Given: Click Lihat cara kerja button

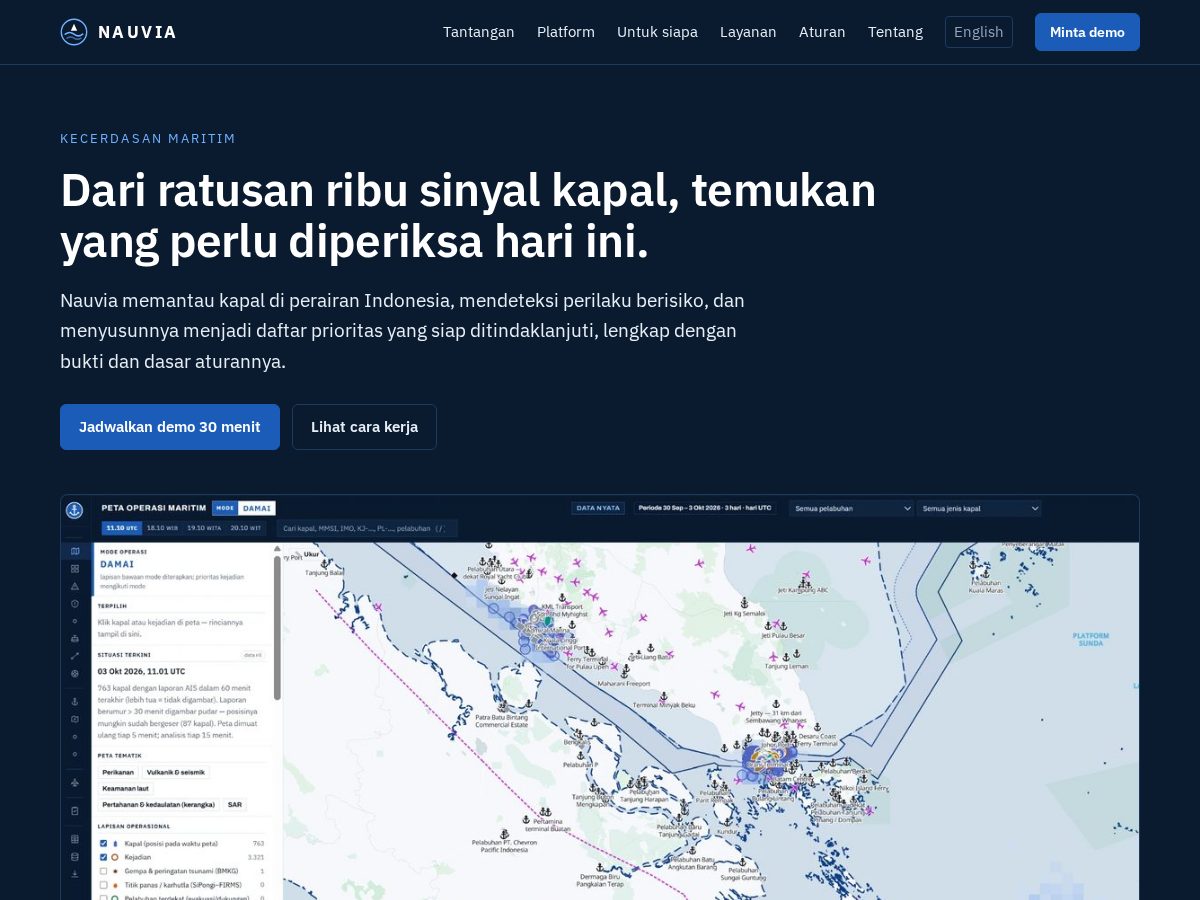Looking at the screenshot, I should coord(364,427).
